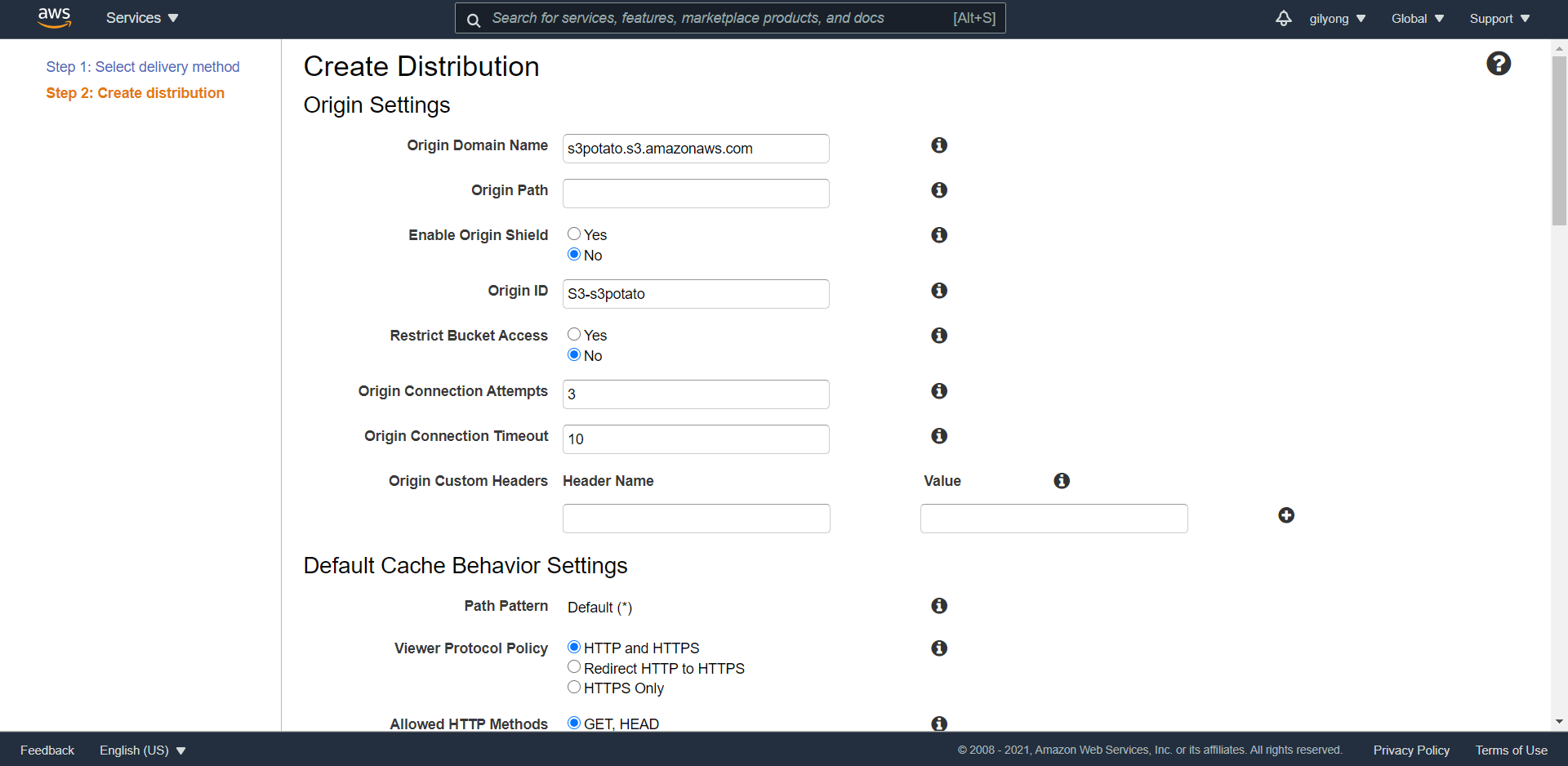Open the notifications bell icon
This screenshot has width=1568, height=766.
1284,18
